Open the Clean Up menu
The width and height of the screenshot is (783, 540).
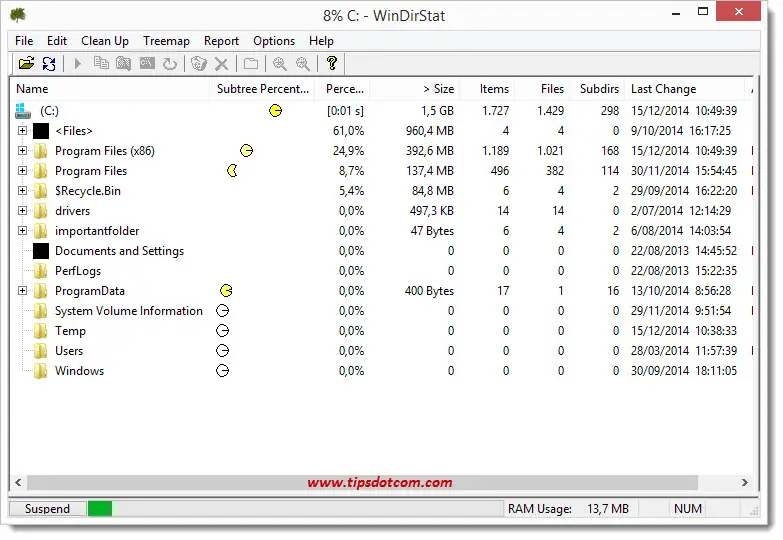pyautogui.click(x=105, y=41)
